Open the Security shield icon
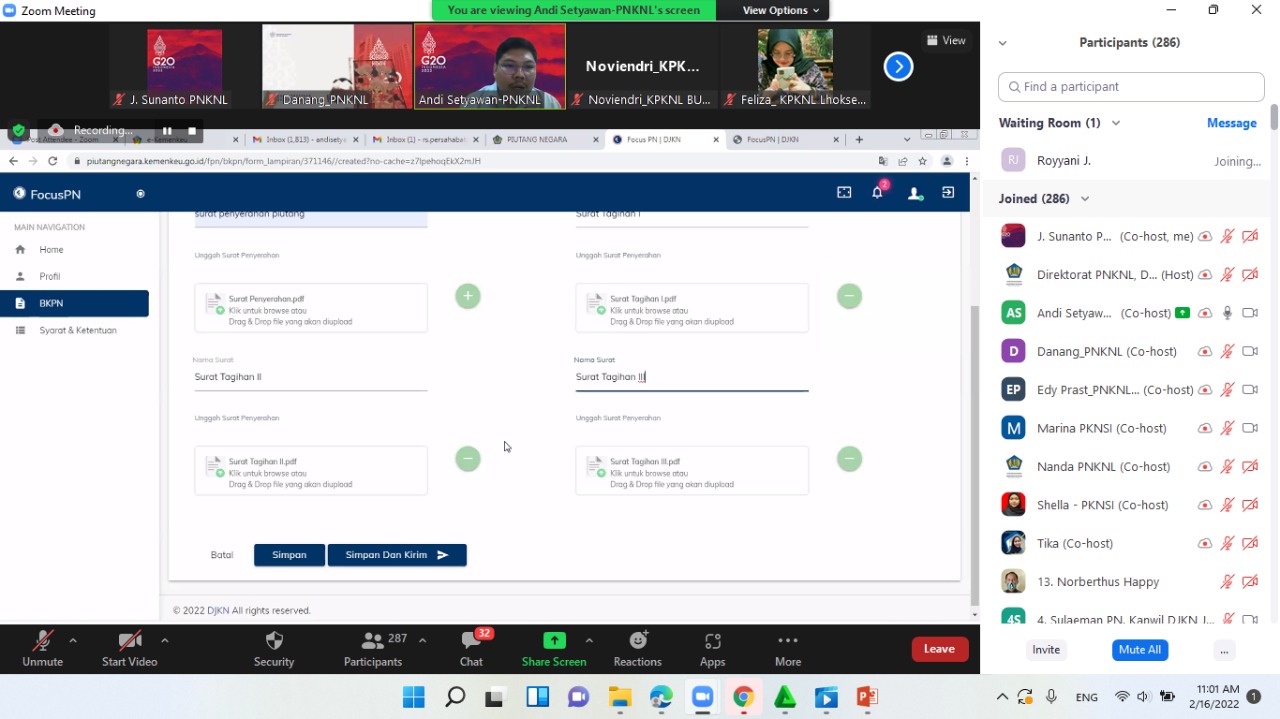 [274, 642]
